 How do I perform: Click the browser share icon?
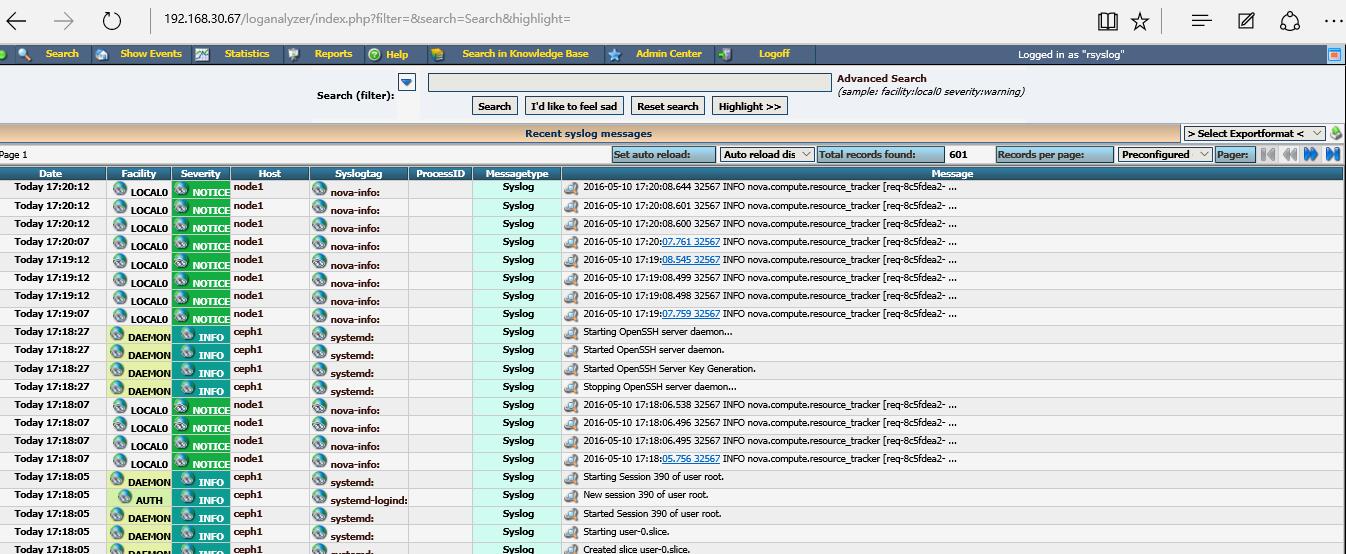pyautogui.click(x=1290, y=20)
